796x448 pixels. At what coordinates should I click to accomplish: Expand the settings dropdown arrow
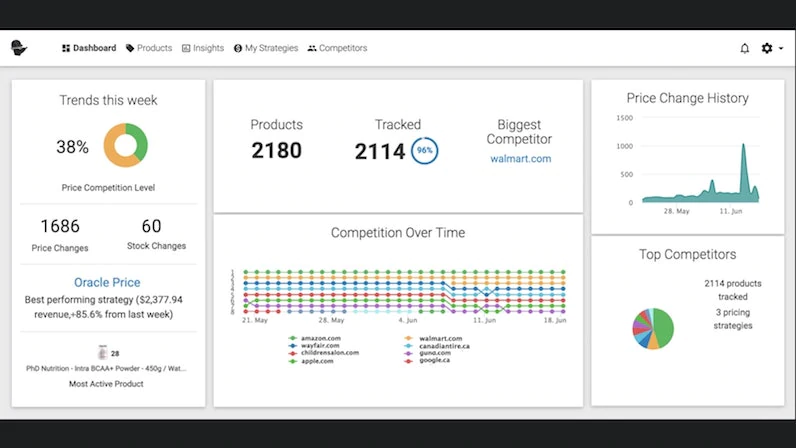click(781, 48)
